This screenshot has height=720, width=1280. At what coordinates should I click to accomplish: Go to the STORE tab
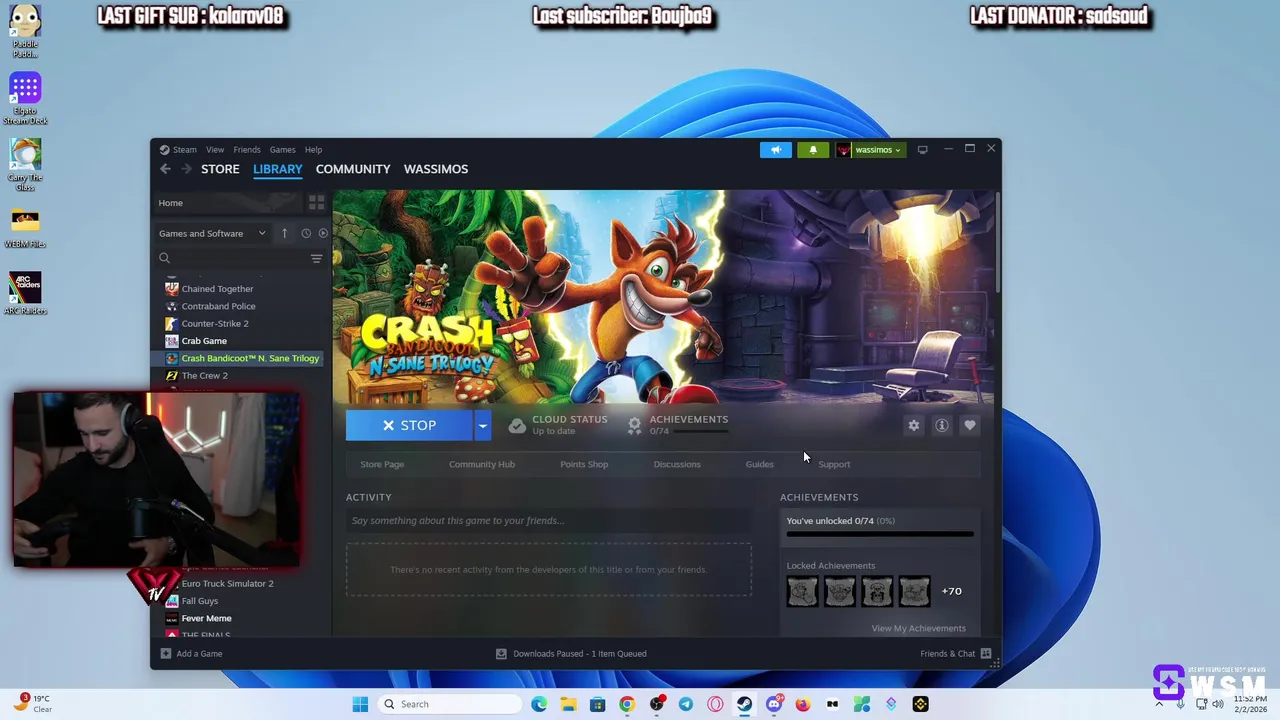[220, 169]
